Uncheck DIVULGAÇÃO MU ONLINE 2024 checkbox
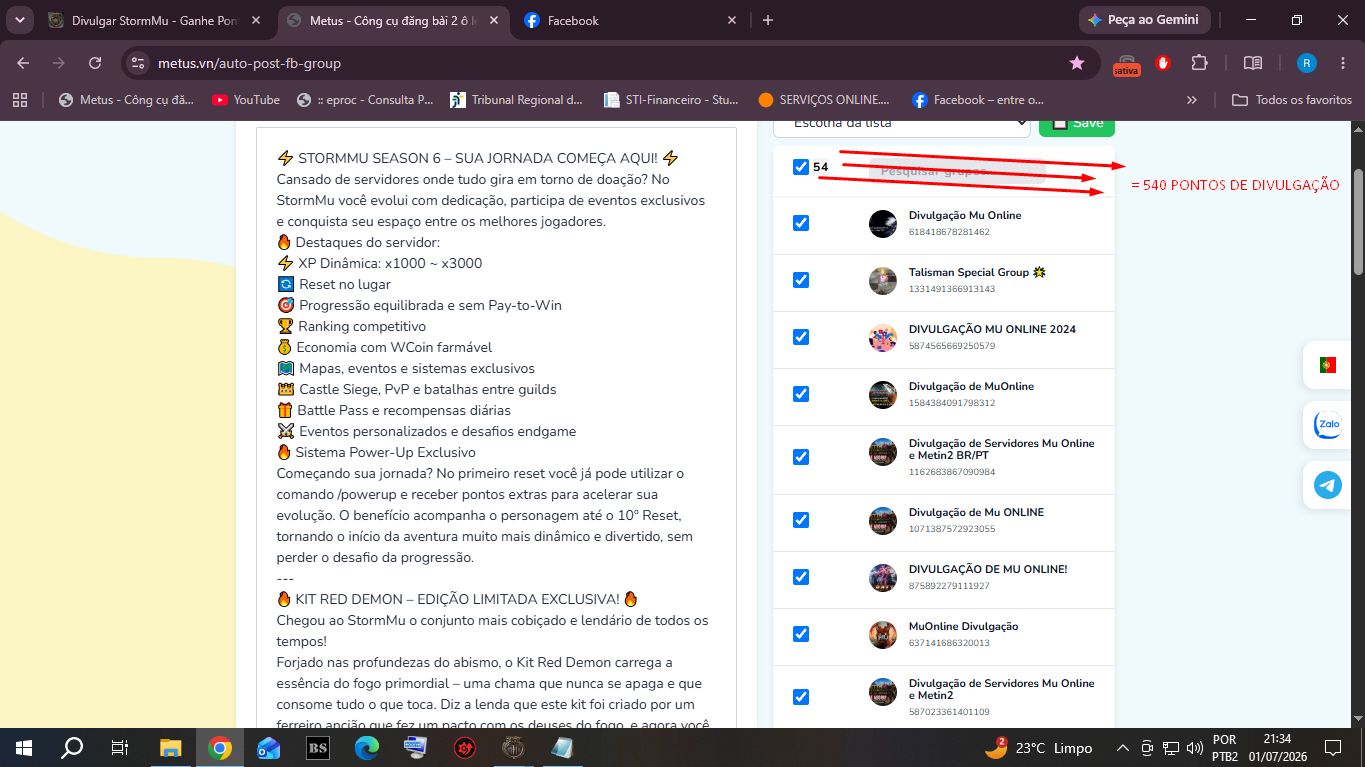 pos(801,337)
